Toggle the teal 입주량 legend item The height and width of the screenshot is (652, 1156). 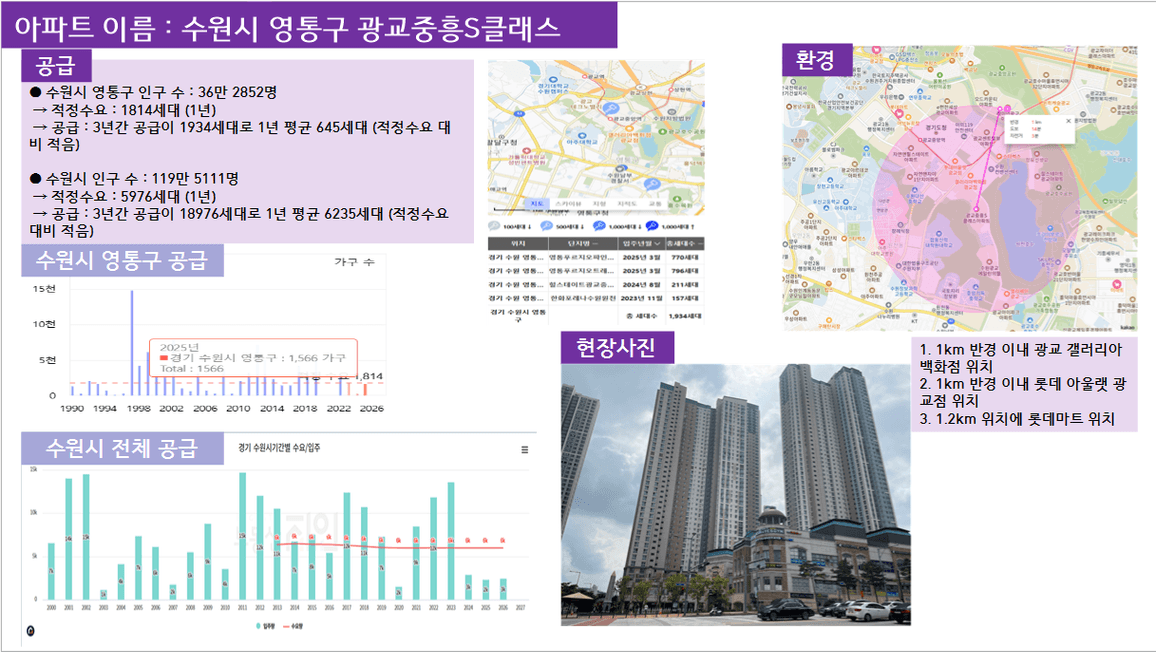click(265, 626)
